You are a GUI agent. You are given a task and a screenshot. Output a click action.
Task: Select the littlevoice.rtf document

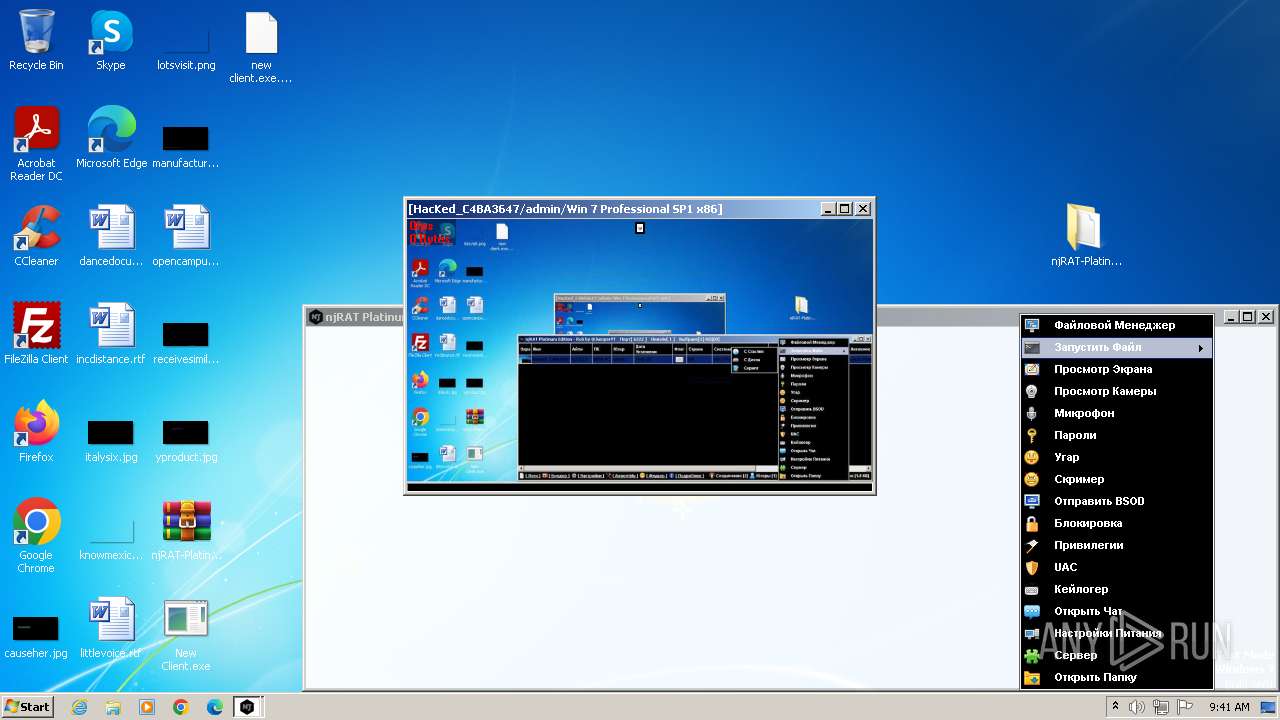[111, 628]
